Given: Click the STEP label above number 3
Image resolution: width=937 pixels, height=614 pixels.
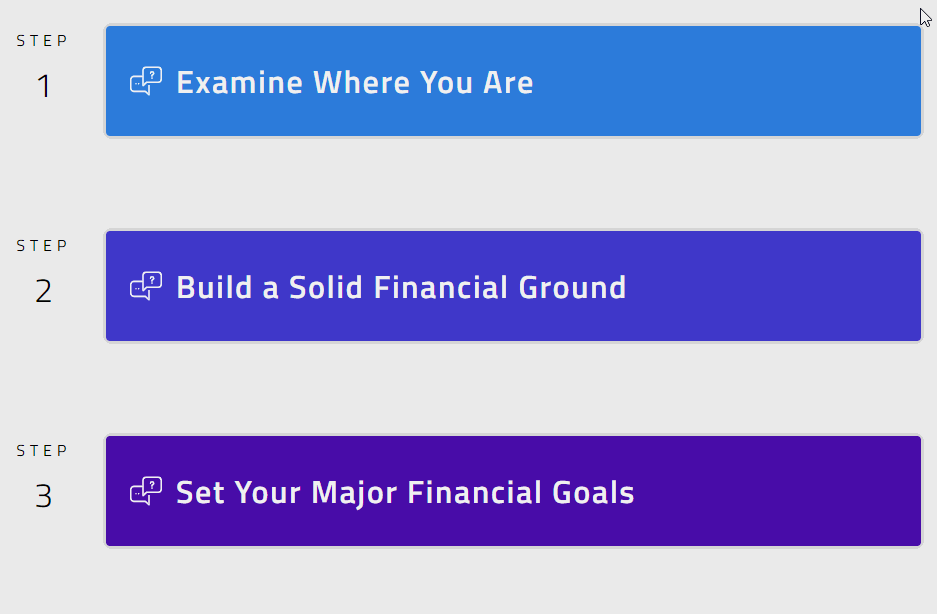Looking at the screenshot, I should (43, 451).
